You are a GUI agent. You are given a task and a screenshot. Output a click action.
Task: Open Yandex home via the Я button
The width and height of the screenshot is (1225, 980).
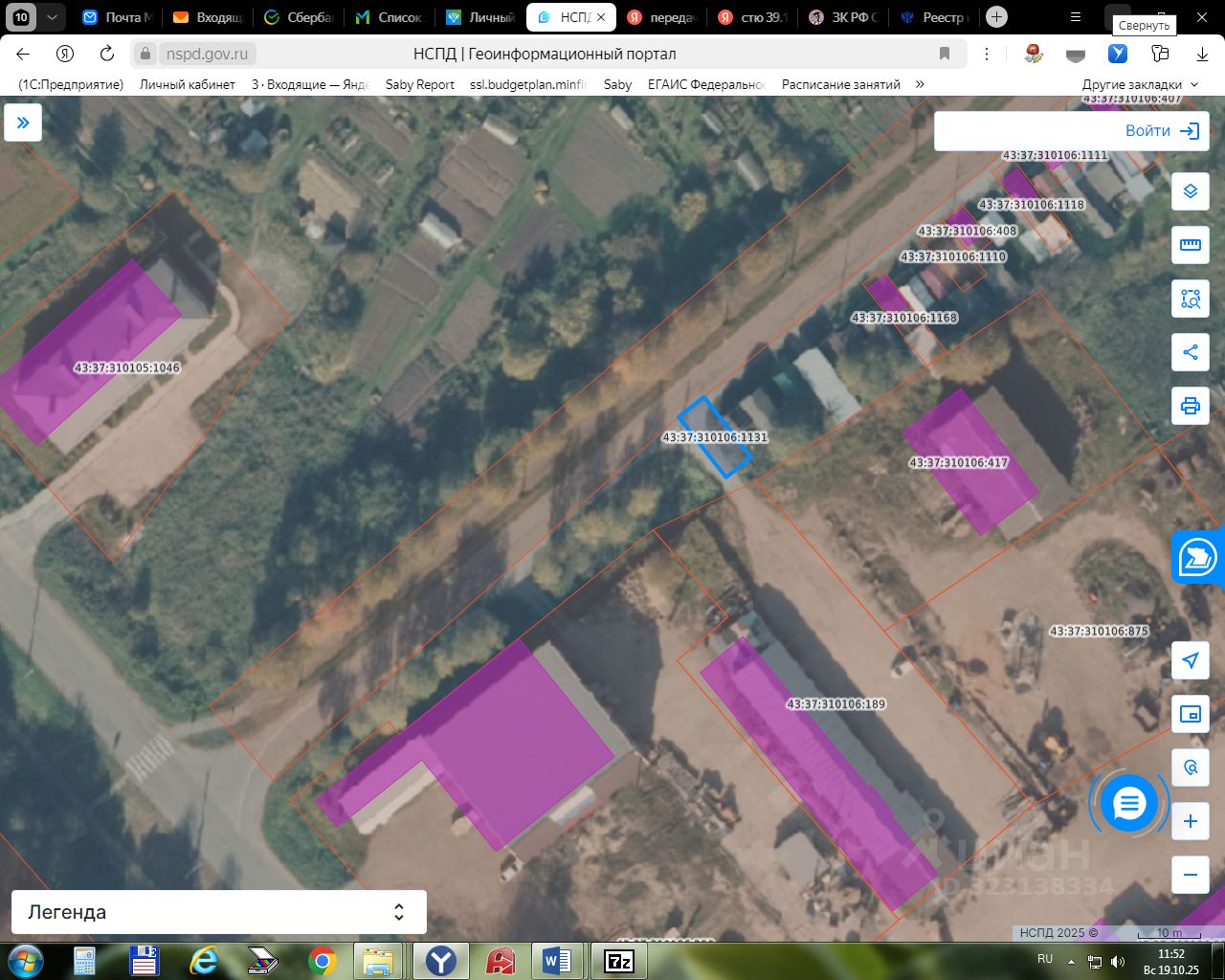pos(65,54)
